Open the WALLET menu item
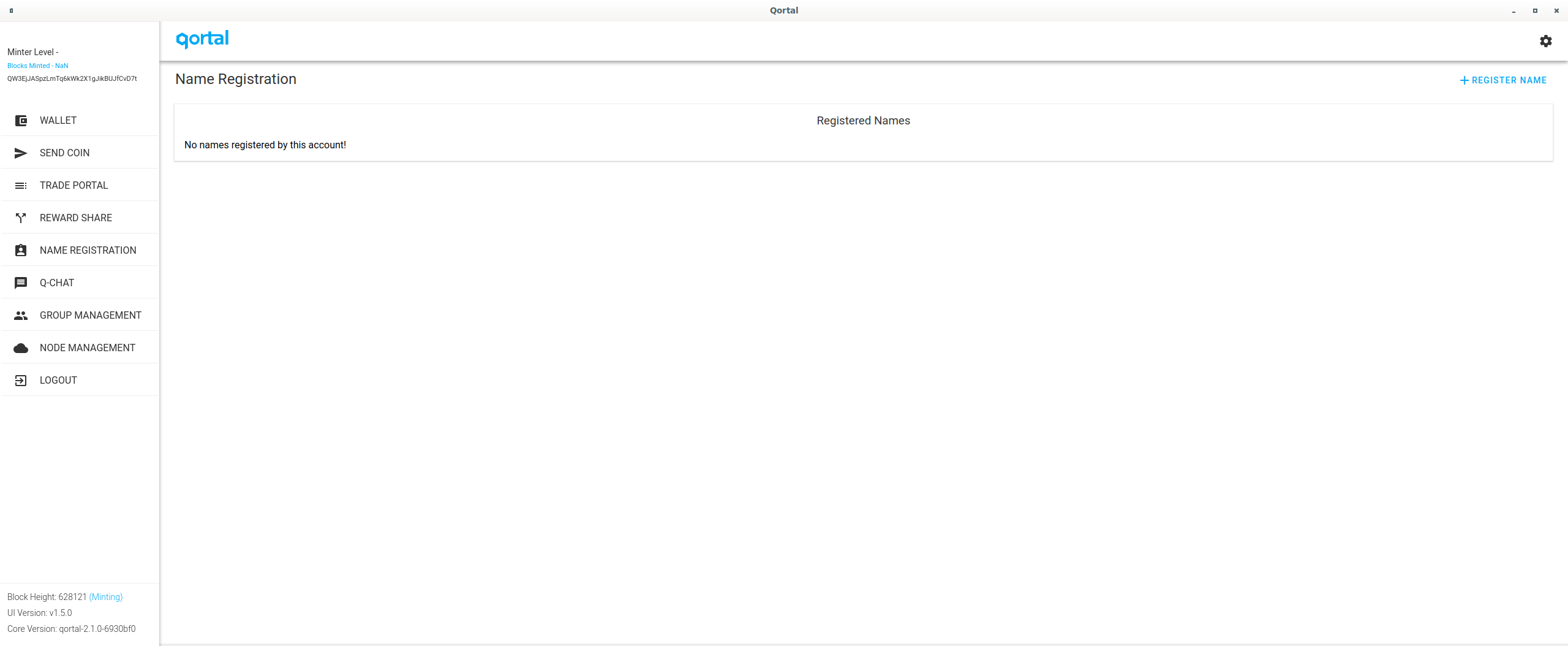The image size is (1568, 646). 80,120
